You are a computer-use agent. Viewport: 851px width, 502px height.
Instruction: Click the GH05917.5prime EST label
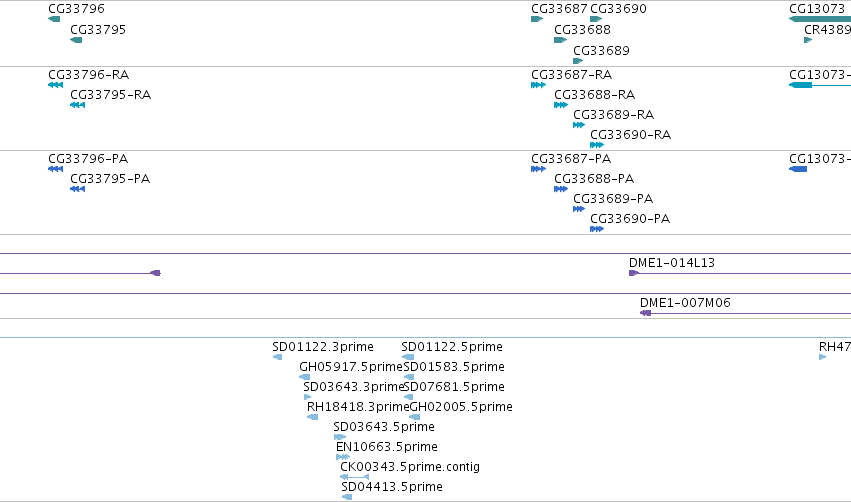point(351,367)
